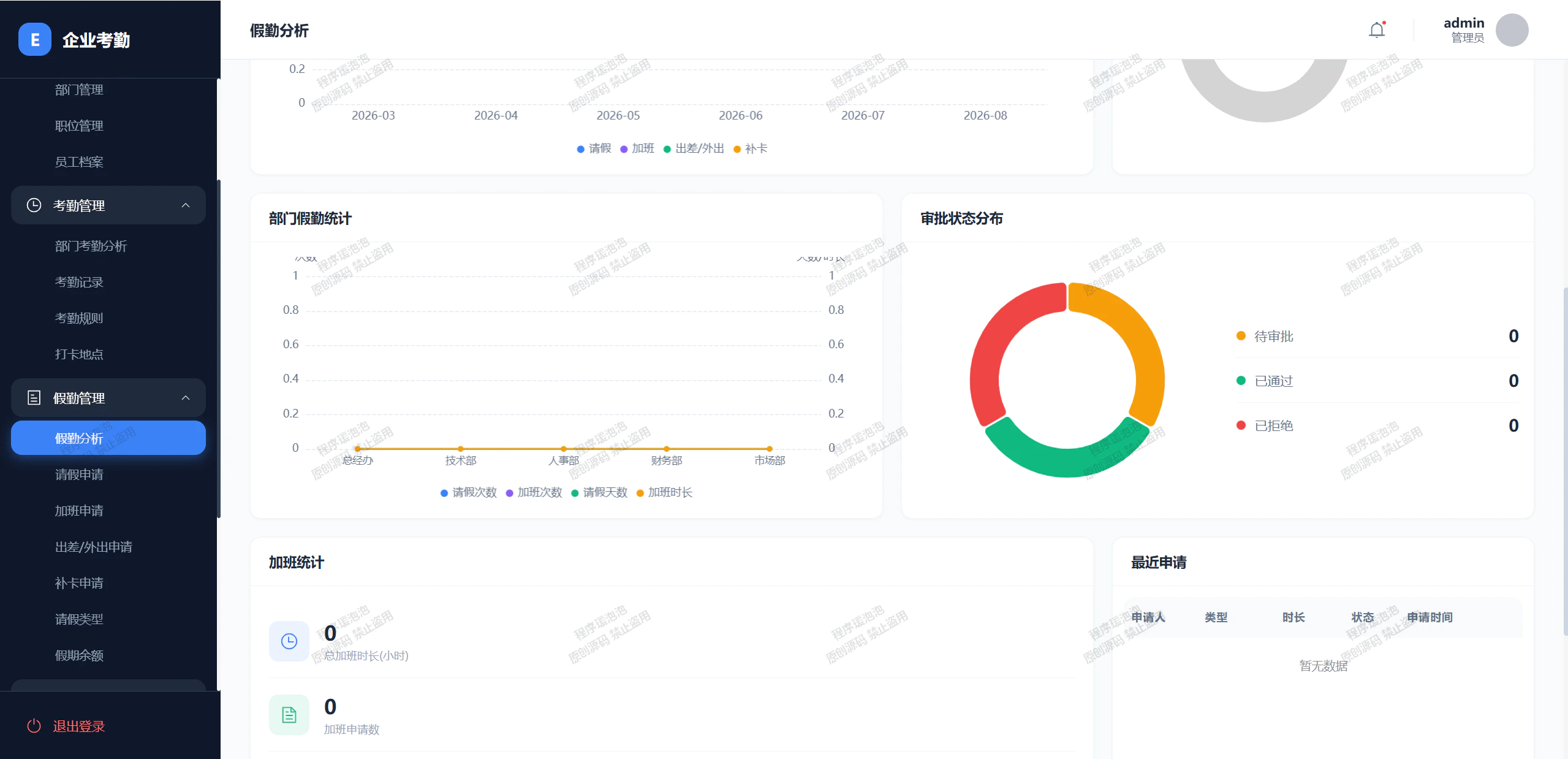Click the 总经办 data point
Screen dimensions: 1568x759
358,449
